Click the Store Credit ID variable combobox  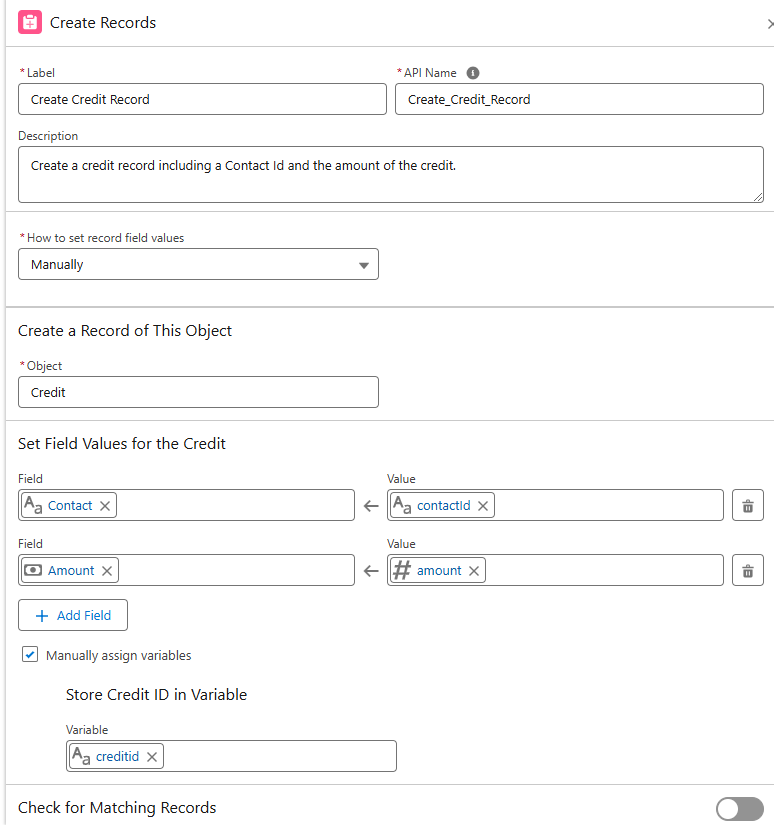tap(280, 757)
